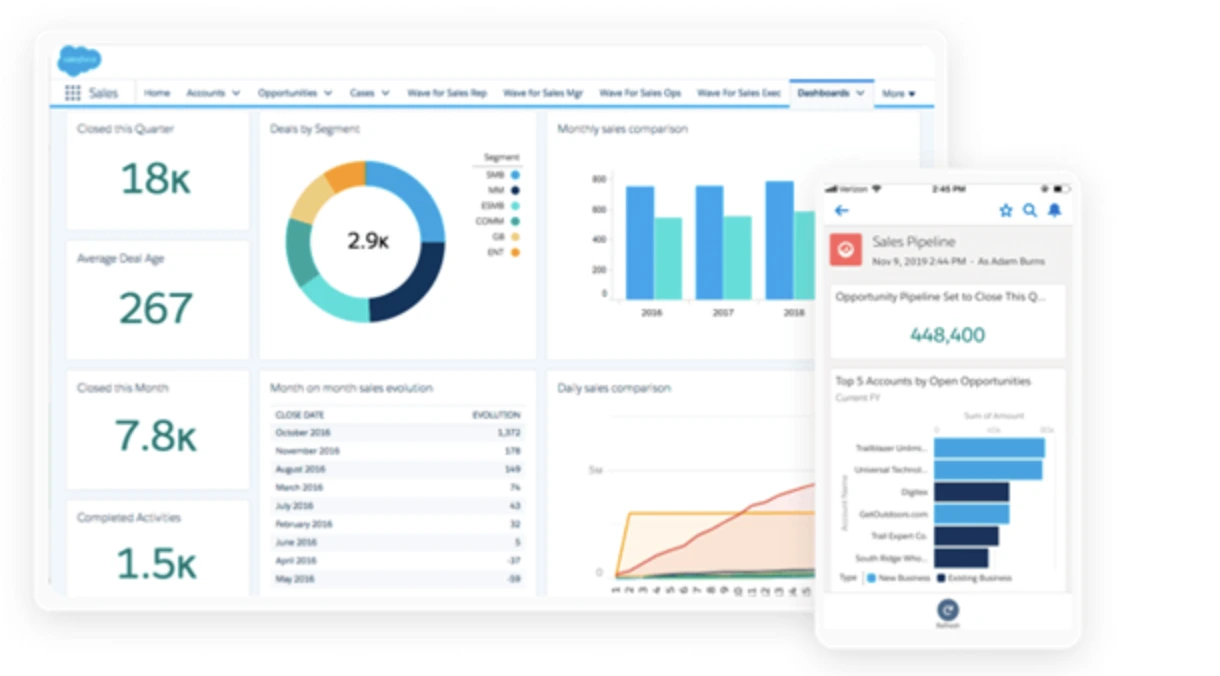Click the ENT segment legend swatch

pyautogui.click(x=515, y=253)
